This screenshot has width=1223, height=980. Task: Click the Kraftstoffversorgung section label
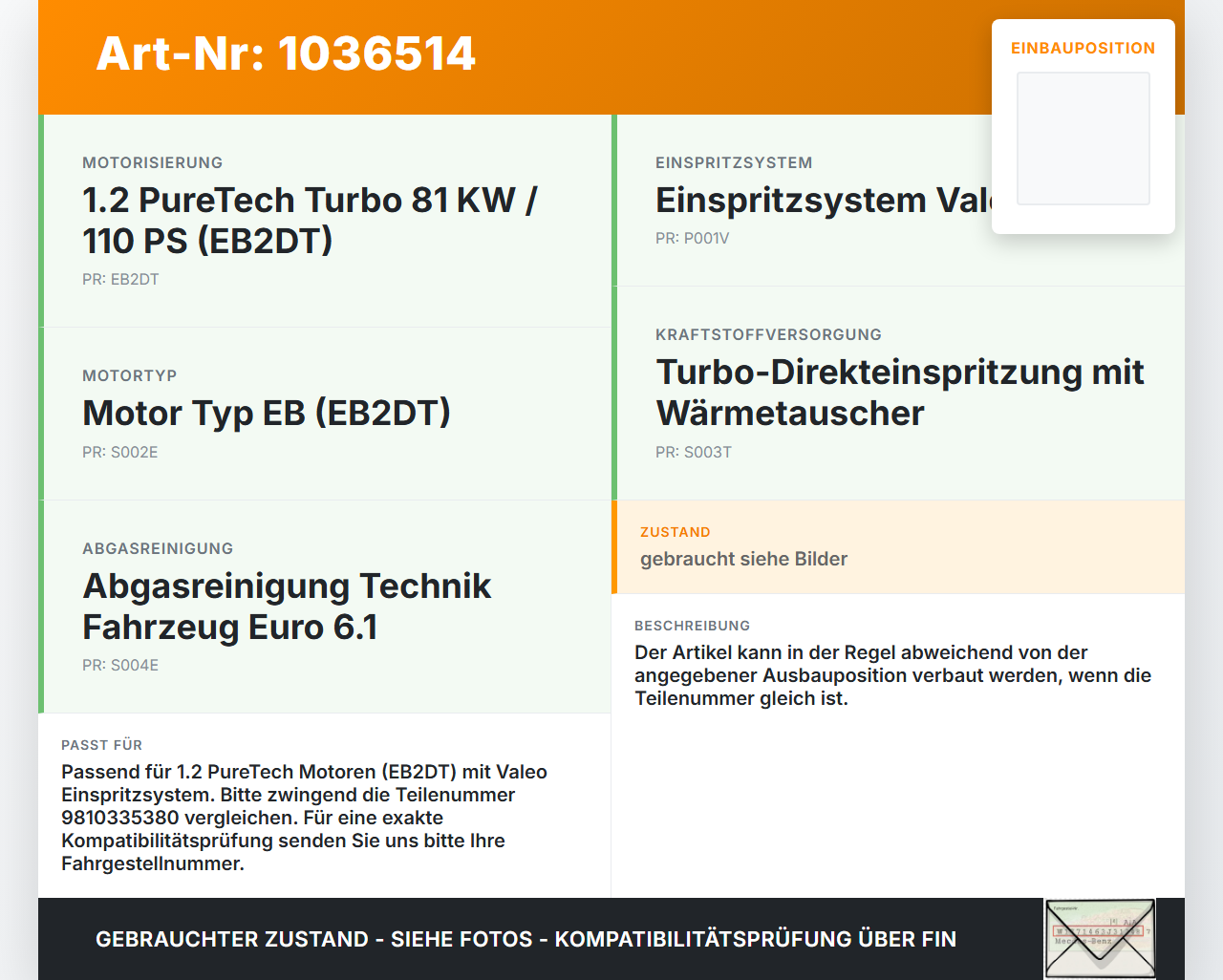coord(768,335)
